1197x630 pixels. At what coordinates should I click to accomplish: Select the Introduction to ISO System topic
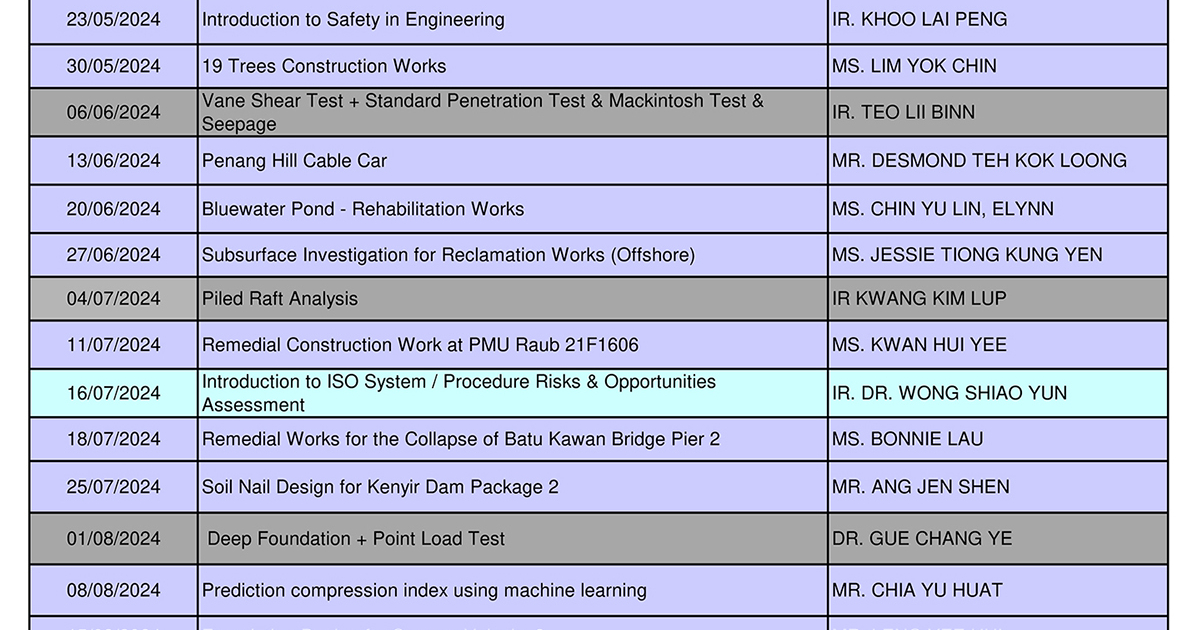(459, 393)
